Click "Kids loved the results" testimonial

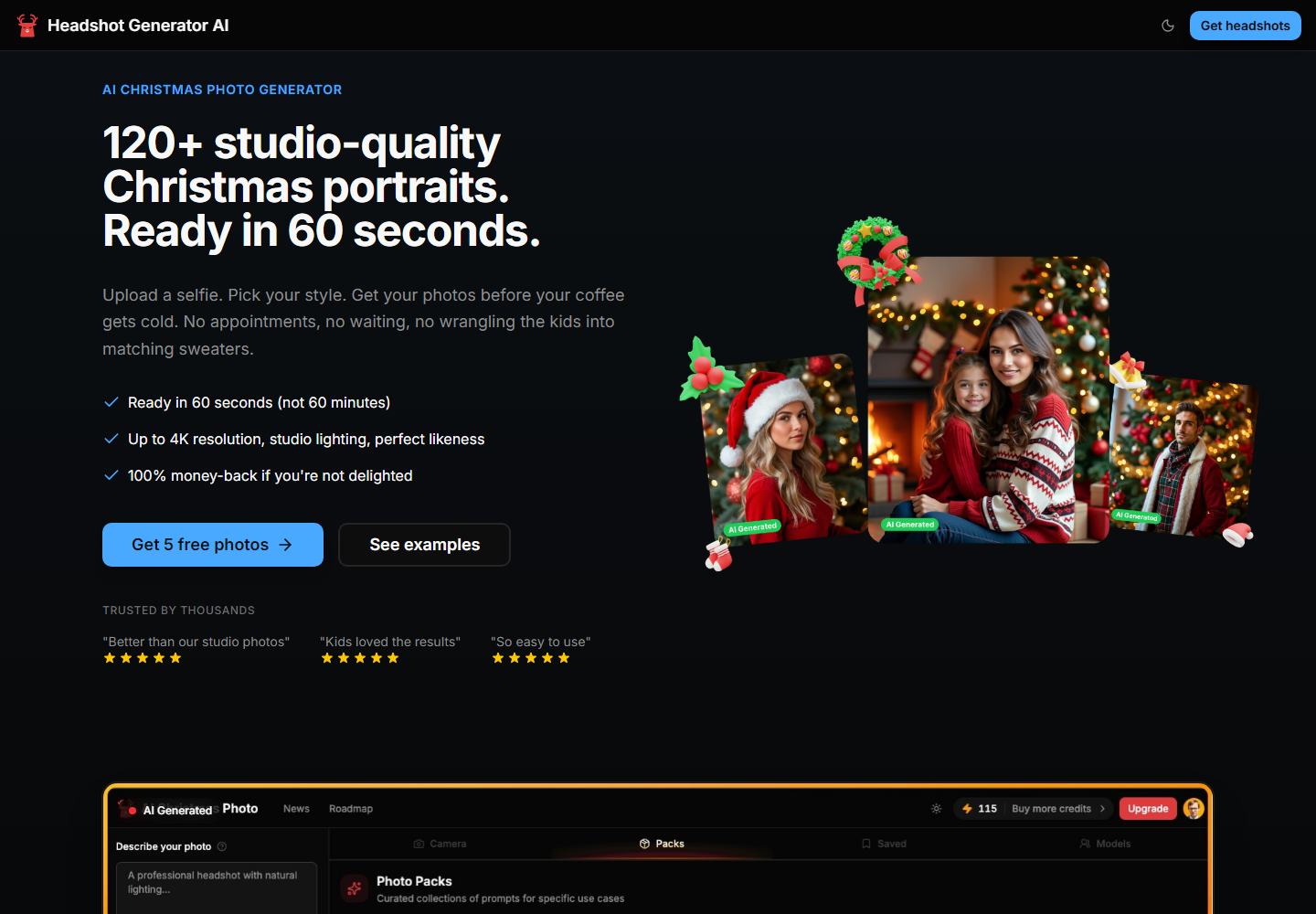point(390,642)
